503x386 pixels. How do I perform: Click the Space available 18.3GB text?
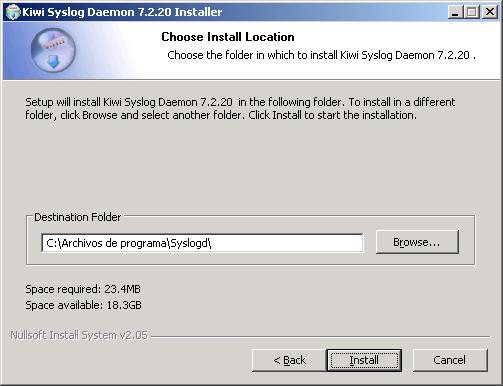[x=83, y=305]
